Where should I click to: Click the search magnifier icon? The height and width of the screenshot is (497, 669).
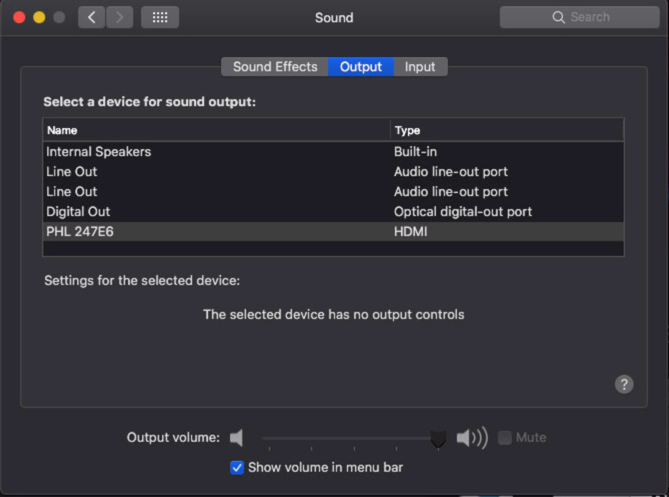click(559, 17)
